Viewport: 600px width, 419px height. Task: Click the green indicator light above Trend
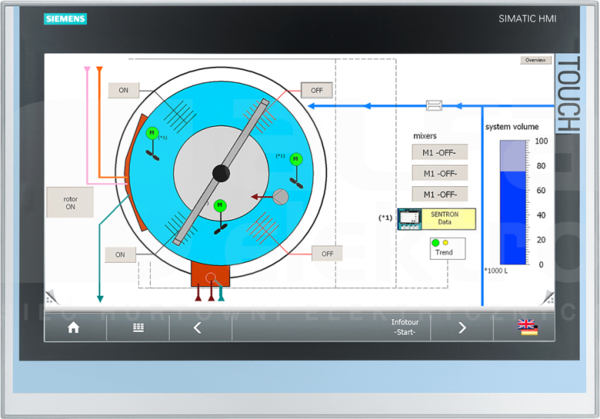435,243
